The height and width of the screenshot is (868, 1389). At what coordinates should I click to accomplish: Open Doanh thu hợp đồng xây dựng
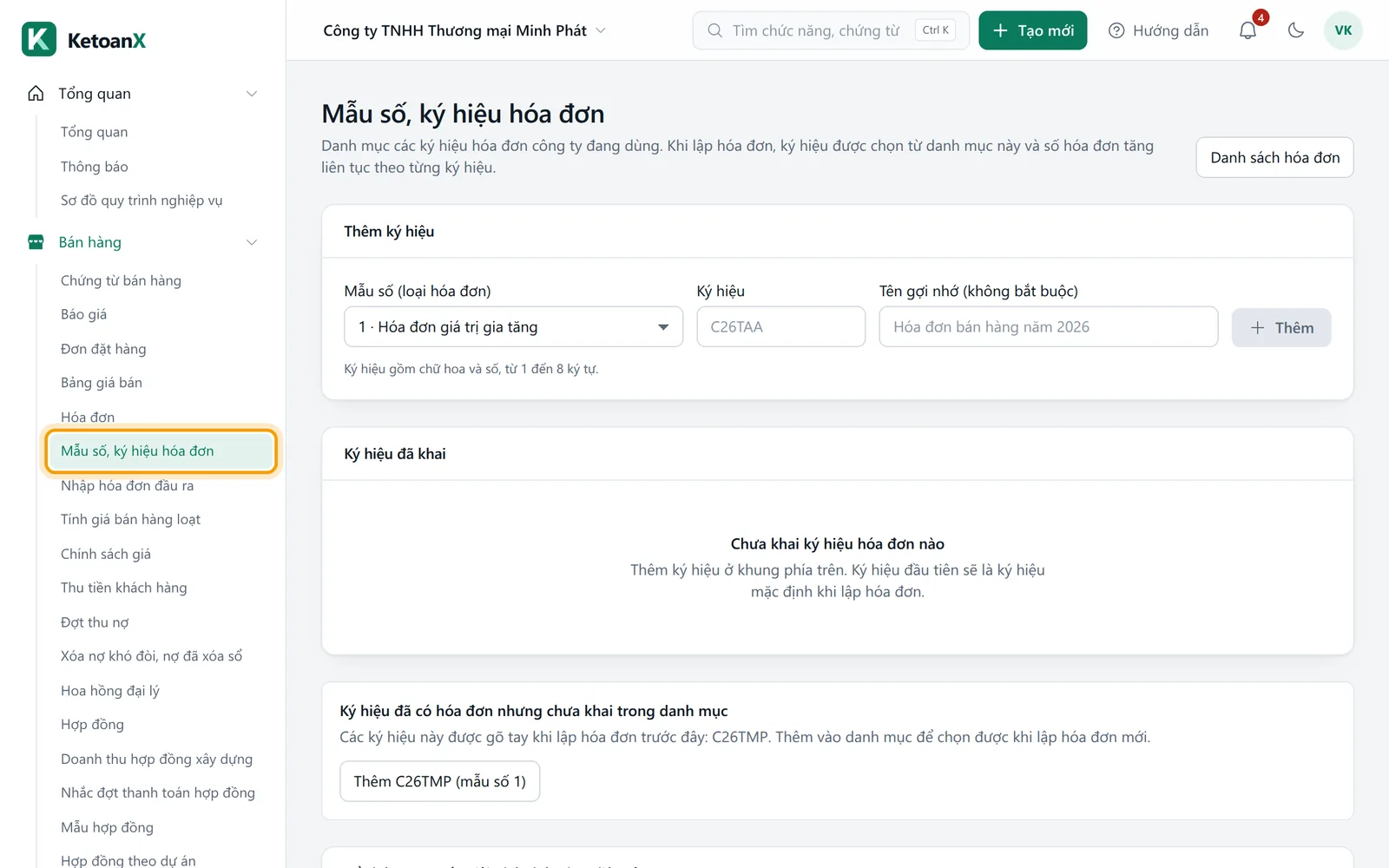click(157, 759)
